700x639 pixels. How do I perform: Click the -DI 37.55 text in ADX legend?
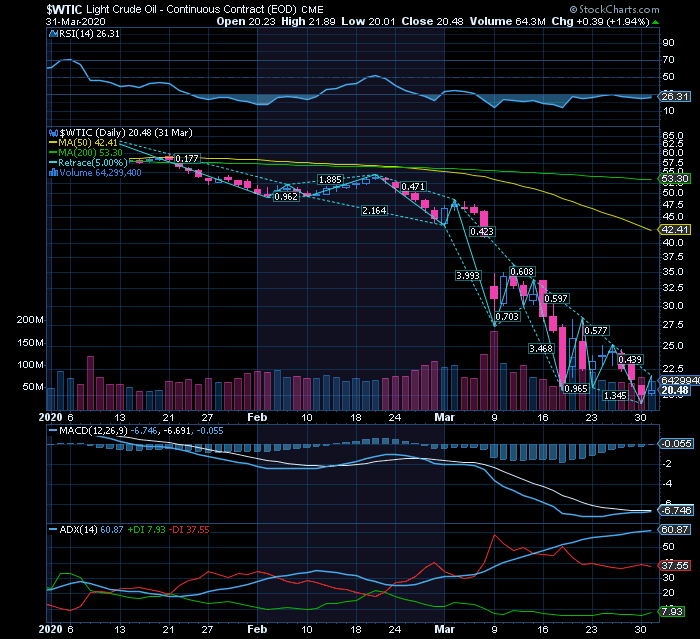pyautogui.click(x=189, y=530)
